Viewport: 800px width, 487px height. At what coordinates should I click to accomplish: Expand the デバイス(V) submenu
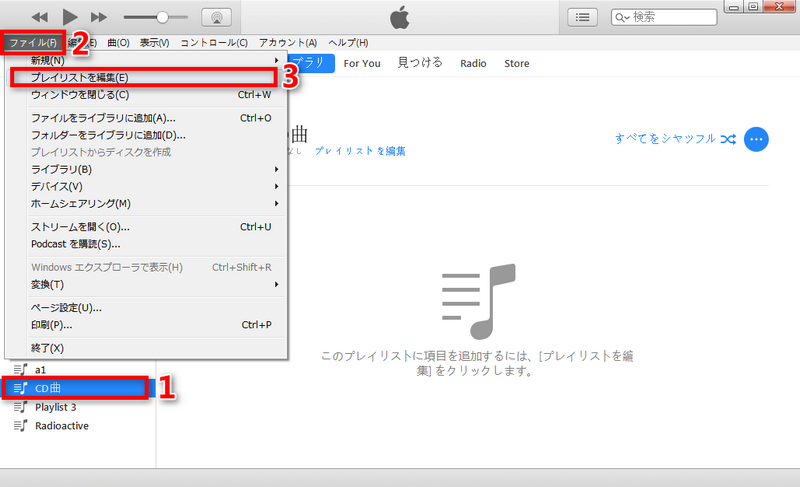[x=146, y=187]
